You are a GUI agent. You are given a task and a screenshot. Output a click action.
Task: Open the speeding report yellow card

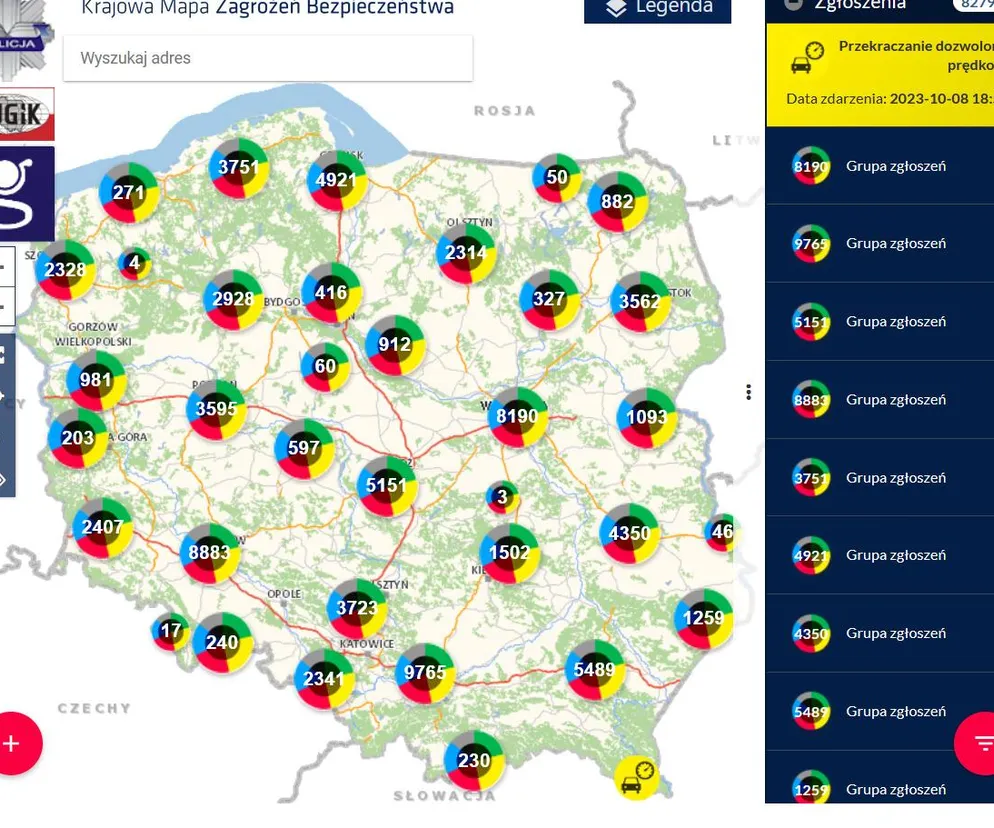(880, 75)
